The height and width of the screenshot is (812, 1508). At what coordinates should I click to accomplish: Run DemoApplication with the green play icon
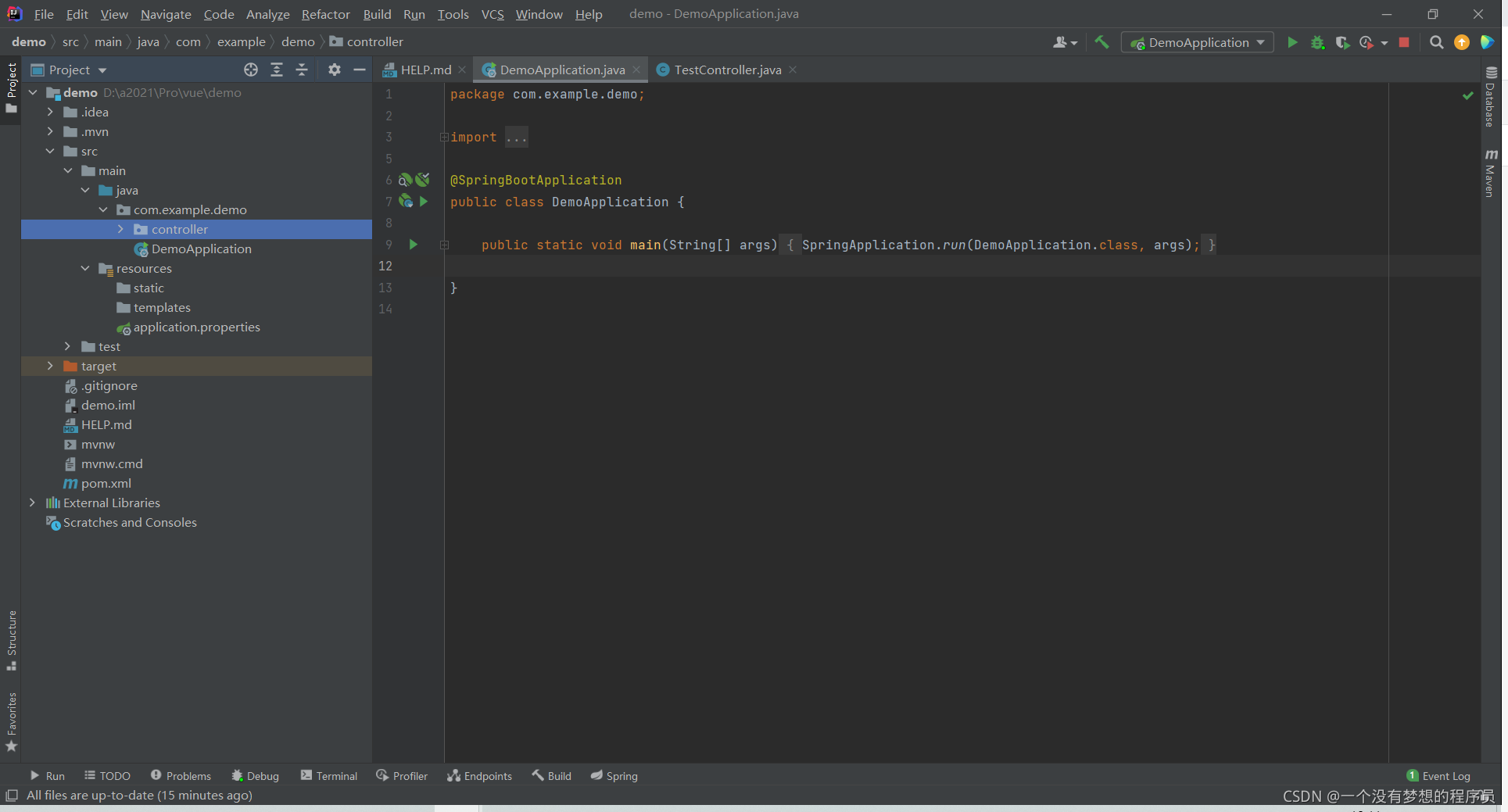point(1292,43)
